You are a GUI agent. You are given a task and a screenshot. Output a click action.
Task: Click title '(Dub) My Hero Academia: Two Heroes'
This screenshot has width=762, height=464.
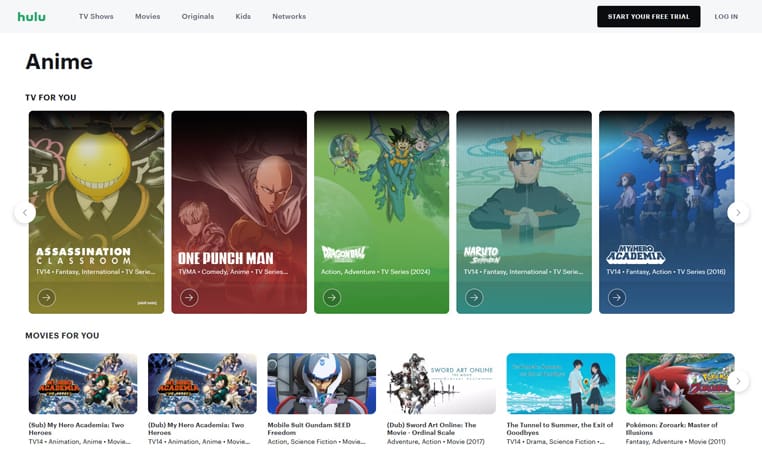[x=196, y=429]
